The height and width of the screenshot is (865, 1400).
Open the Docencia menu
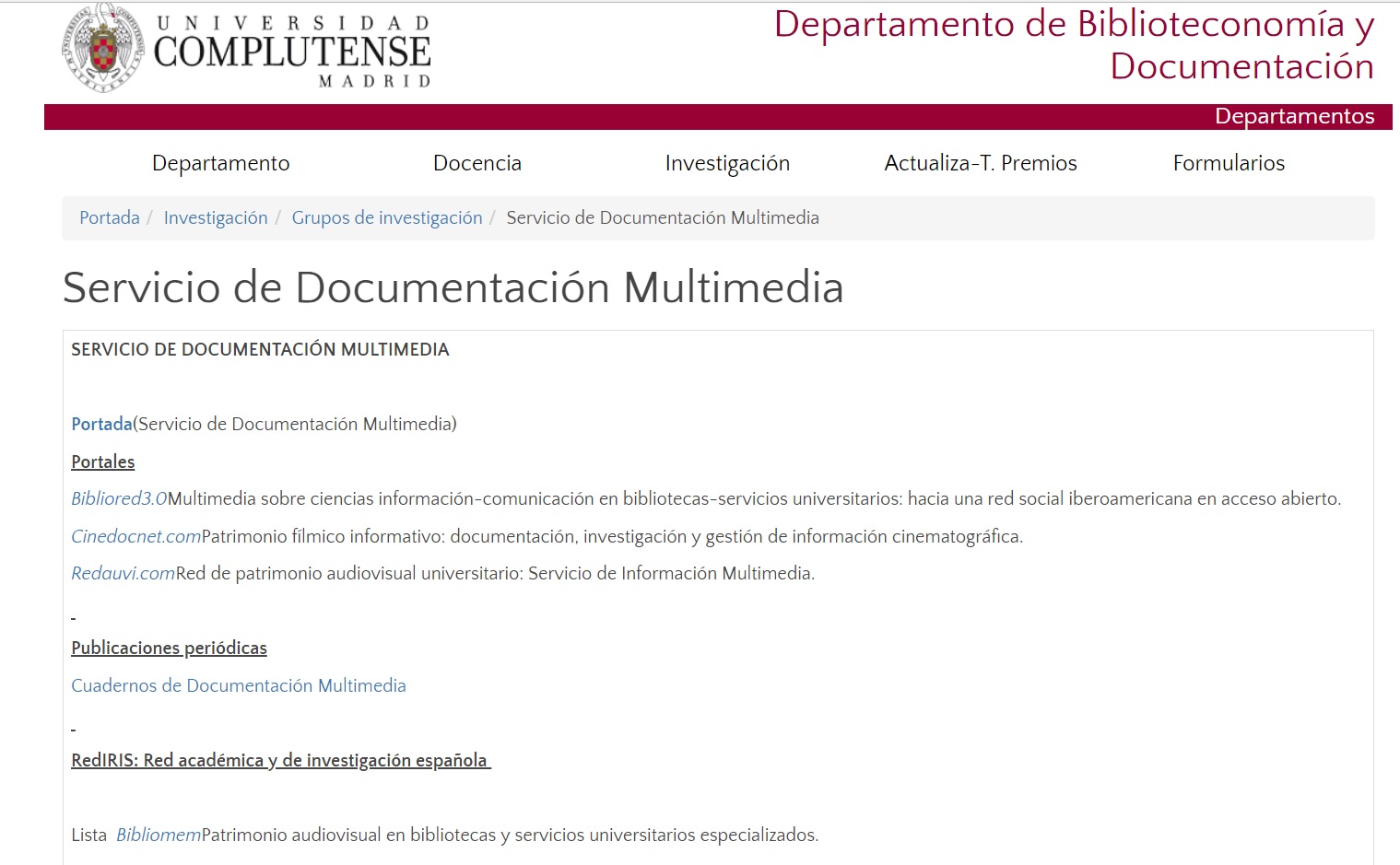point(477,163)
